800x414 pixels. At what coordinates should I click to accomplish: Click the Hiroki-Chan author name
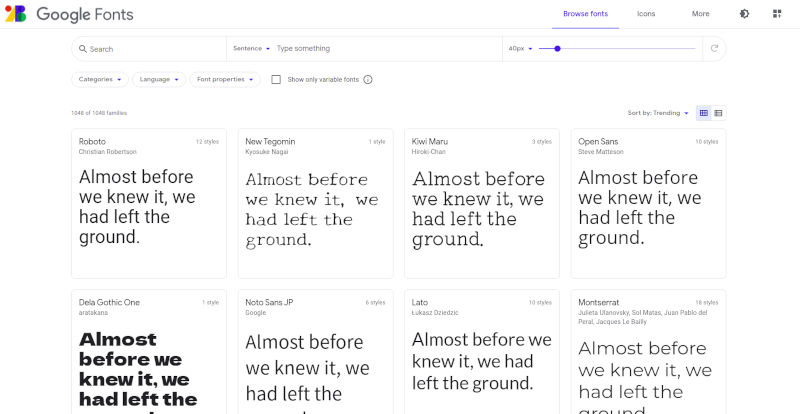[429, 152]
